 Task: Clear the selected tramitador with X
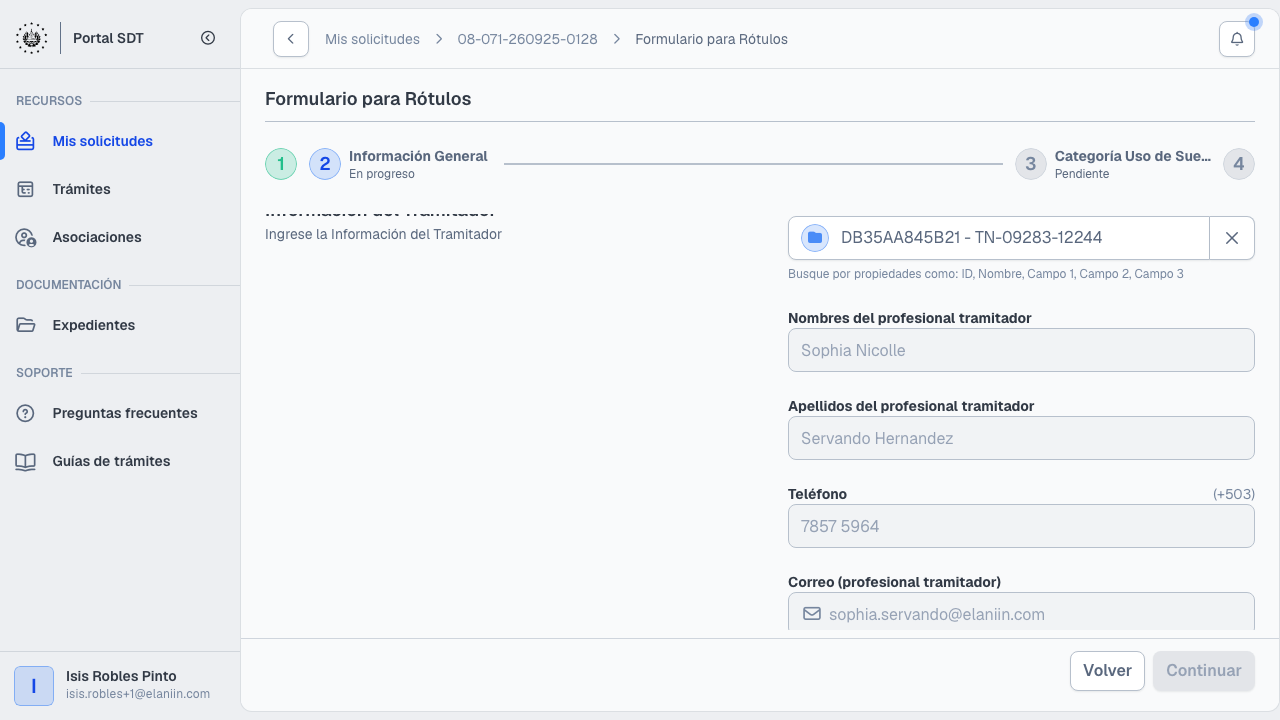pyautogui.click(x=1232, y=238)
